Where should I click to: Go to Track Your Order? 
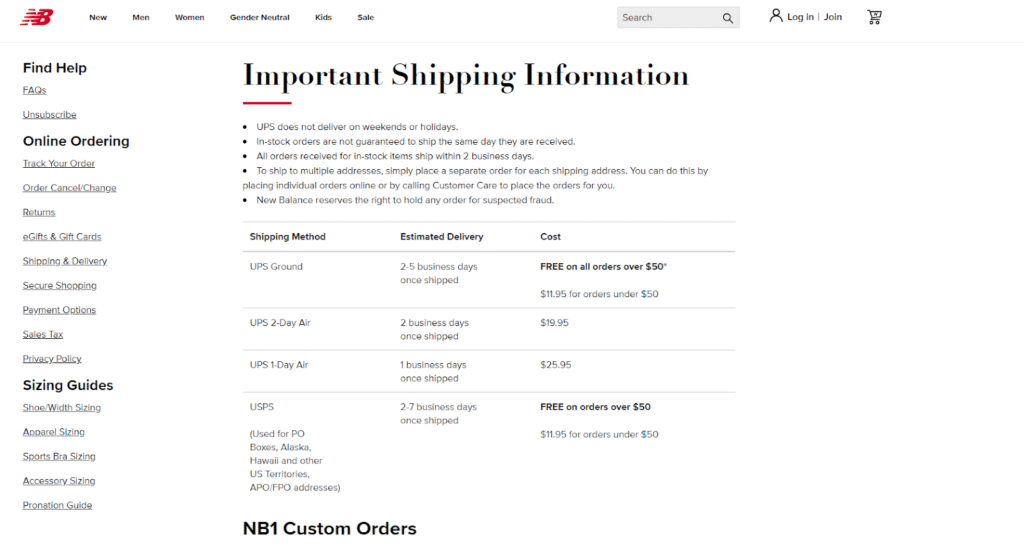pyautogui.click(x=59, y=163)
